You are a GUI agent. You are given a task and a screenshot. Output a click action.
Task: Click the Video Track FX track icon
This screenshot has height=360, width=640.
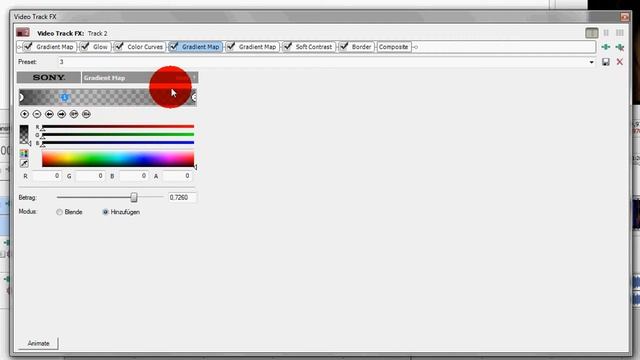tap(23, 33)
